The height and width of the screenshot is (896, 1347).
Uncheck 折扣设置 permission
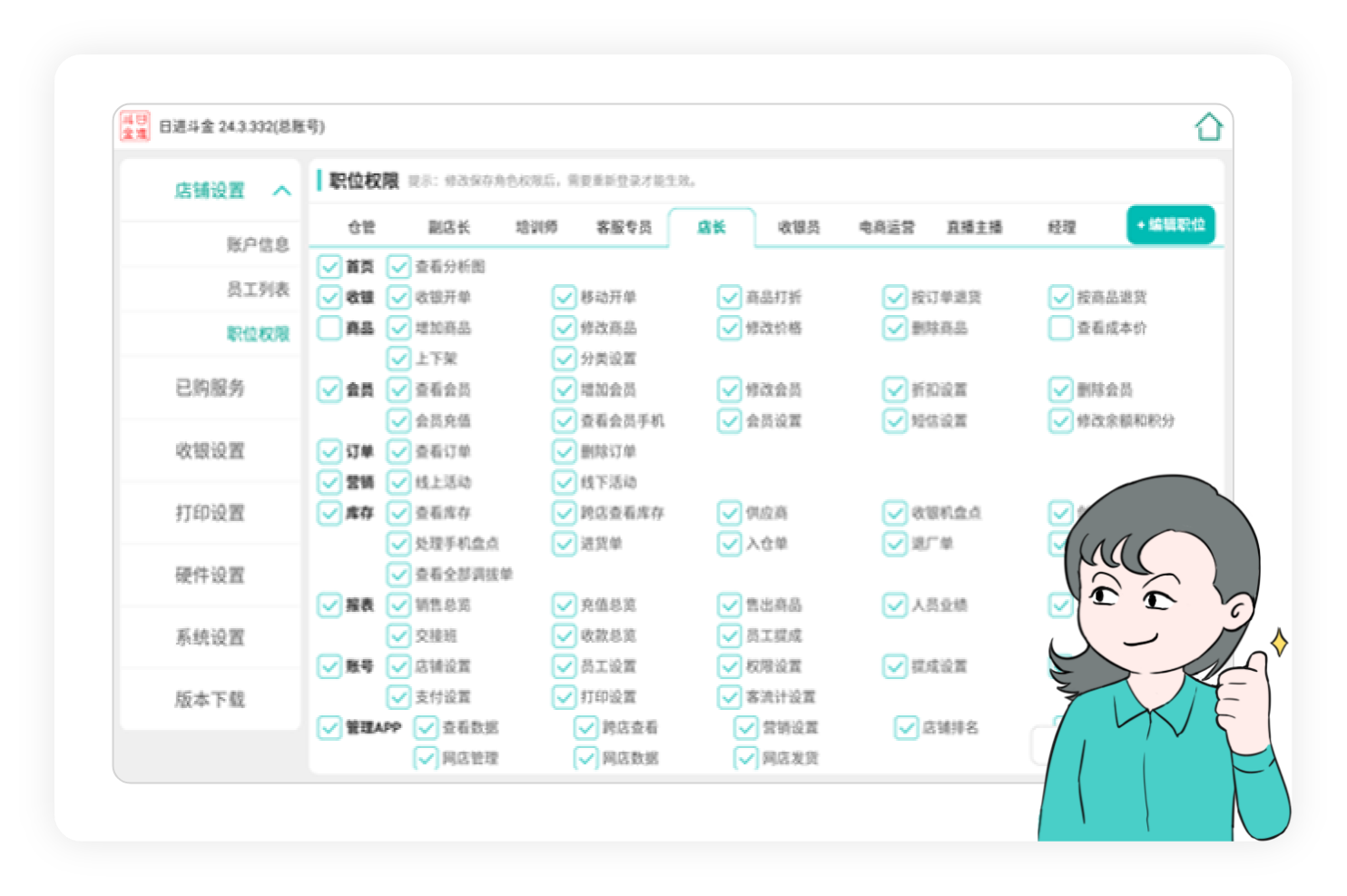pos(895,390)
